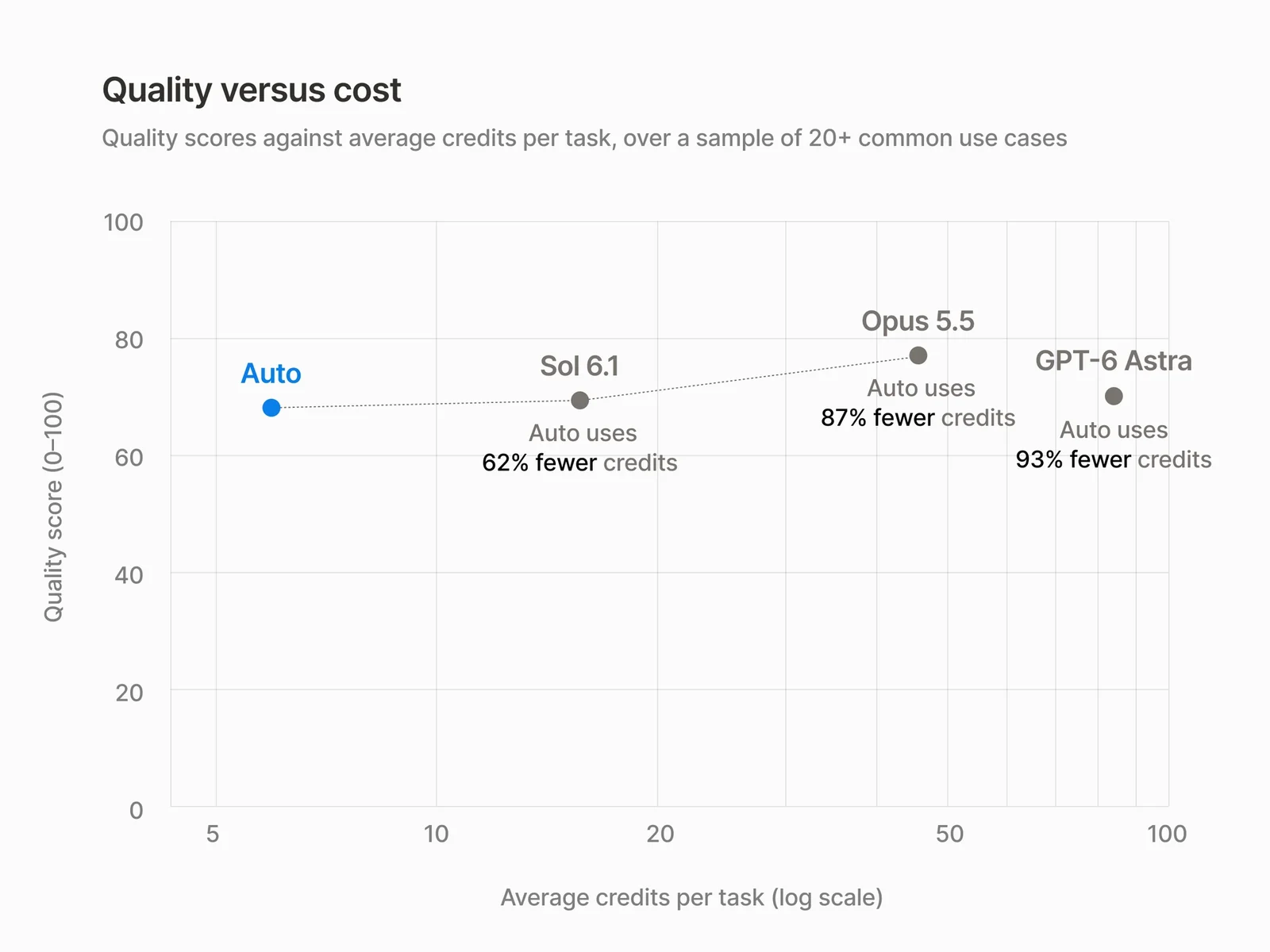
Task: Select the GPT-6 Astra label
Action: point(1114,361)
